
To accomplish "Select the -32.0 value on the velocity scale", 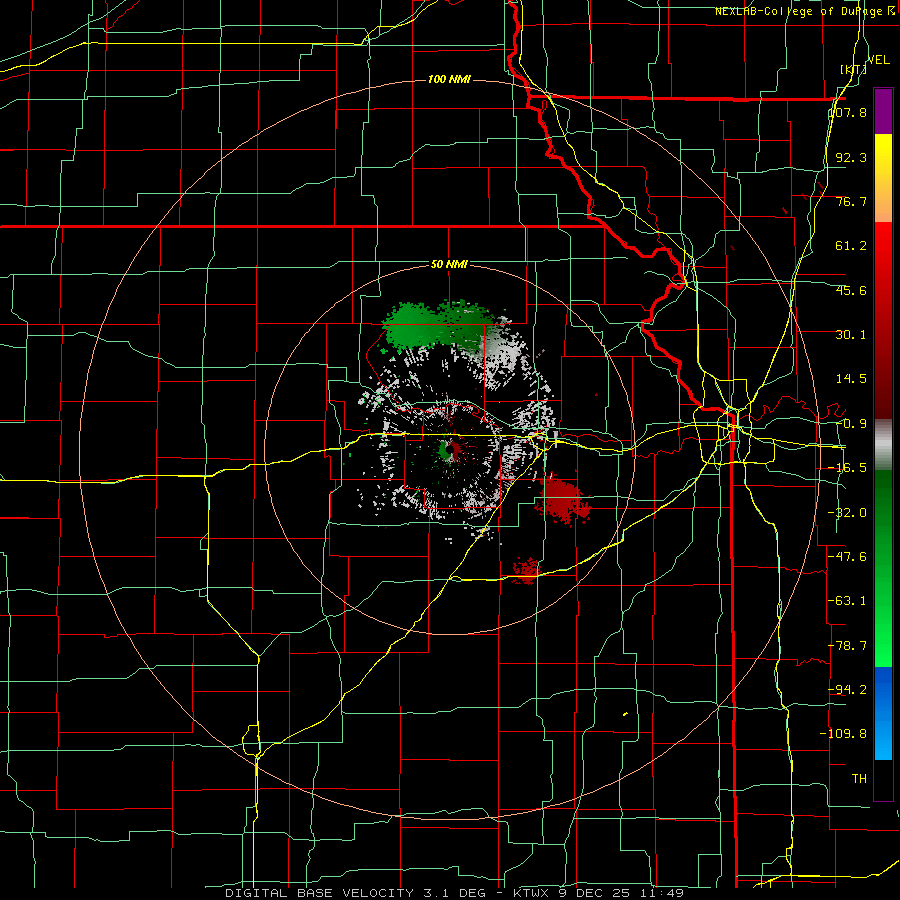I will coord(847,513).
